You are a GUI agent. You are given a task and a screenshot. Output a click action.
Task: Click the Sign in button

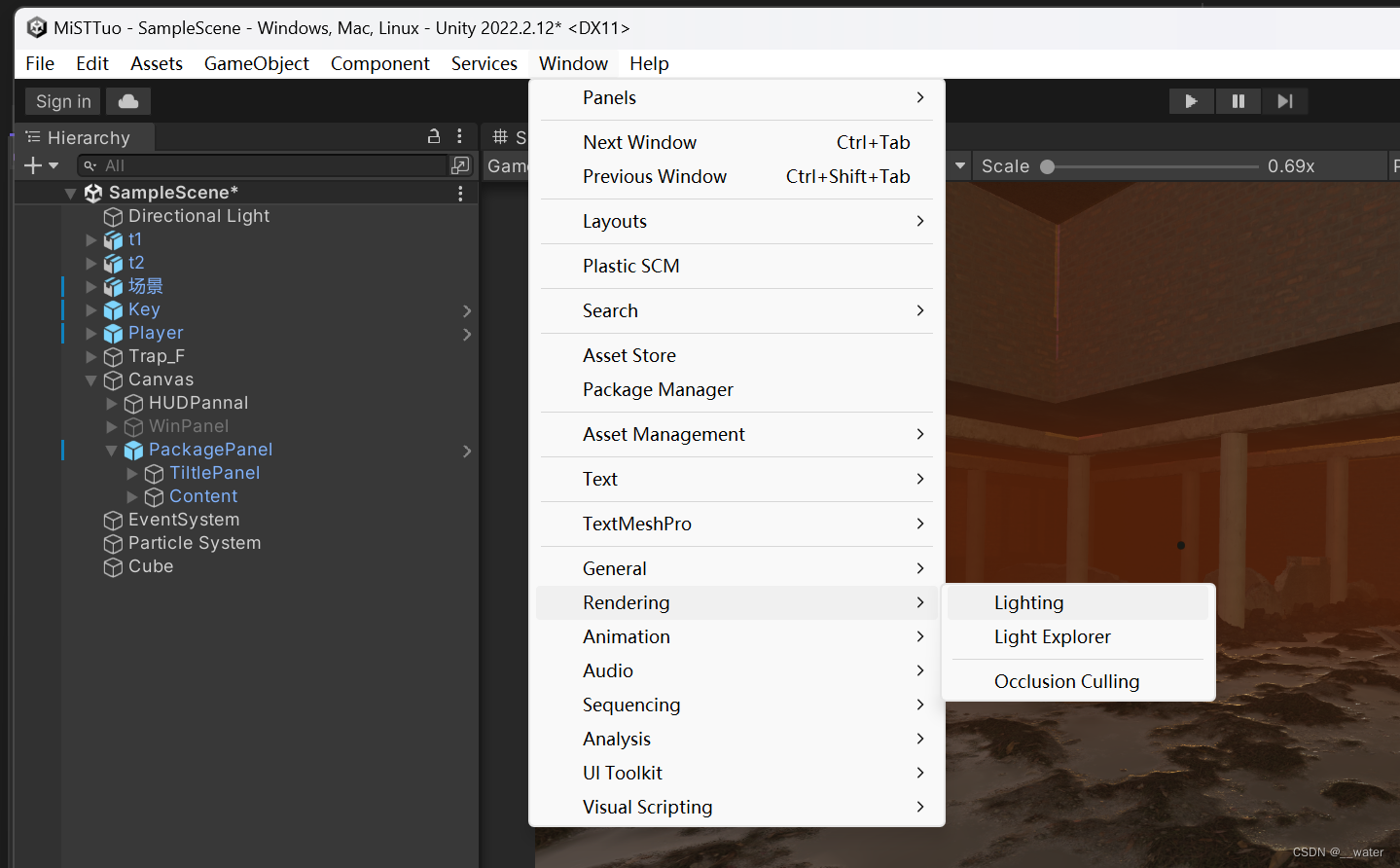pos(63,101)
